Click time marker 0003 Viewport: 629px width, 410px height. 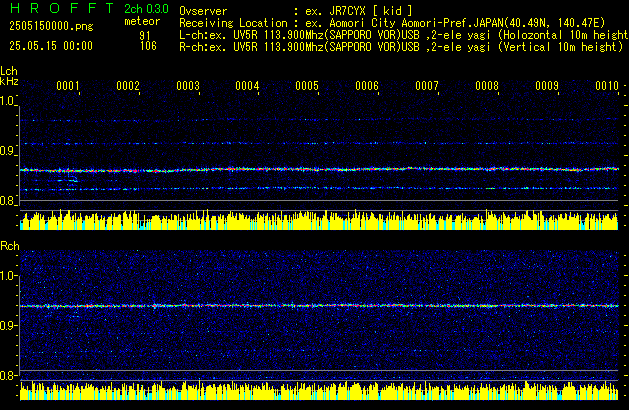[188, 86]
